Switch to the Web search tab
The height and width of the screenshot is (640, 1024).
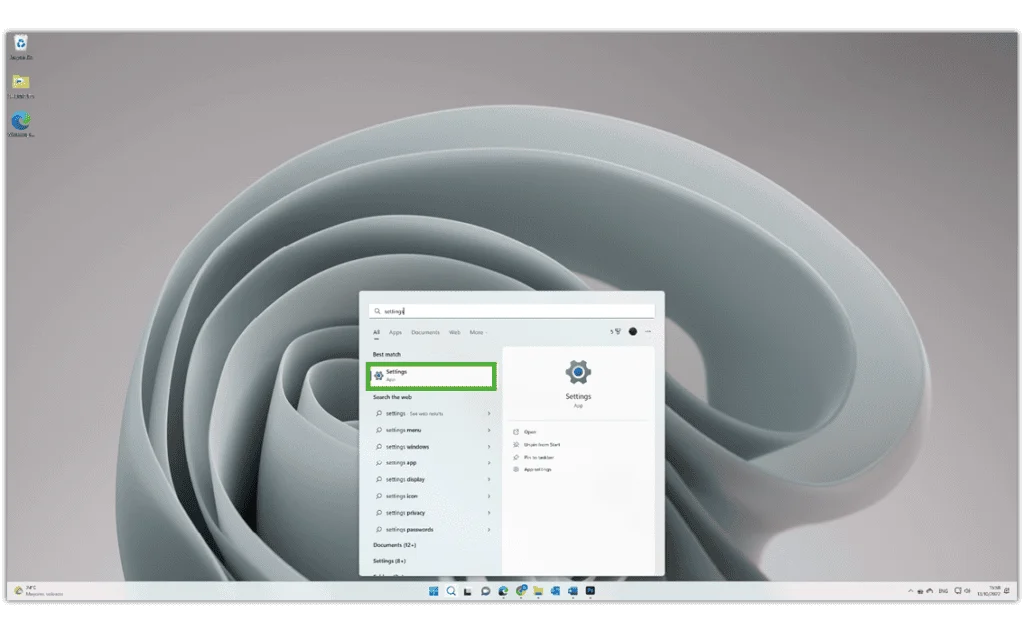point(455,332)
